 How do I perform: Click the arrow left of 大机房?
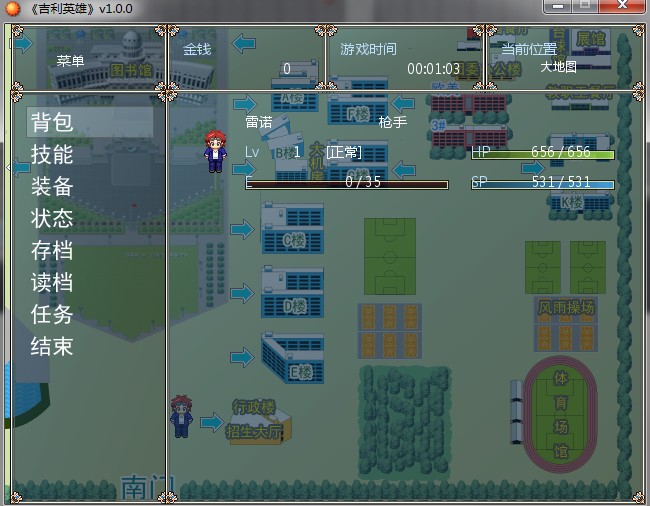point(245,169)
